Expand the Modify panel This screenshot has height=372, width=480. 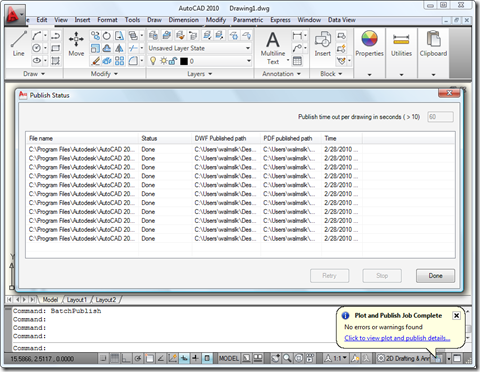click(x=104, y=74)
